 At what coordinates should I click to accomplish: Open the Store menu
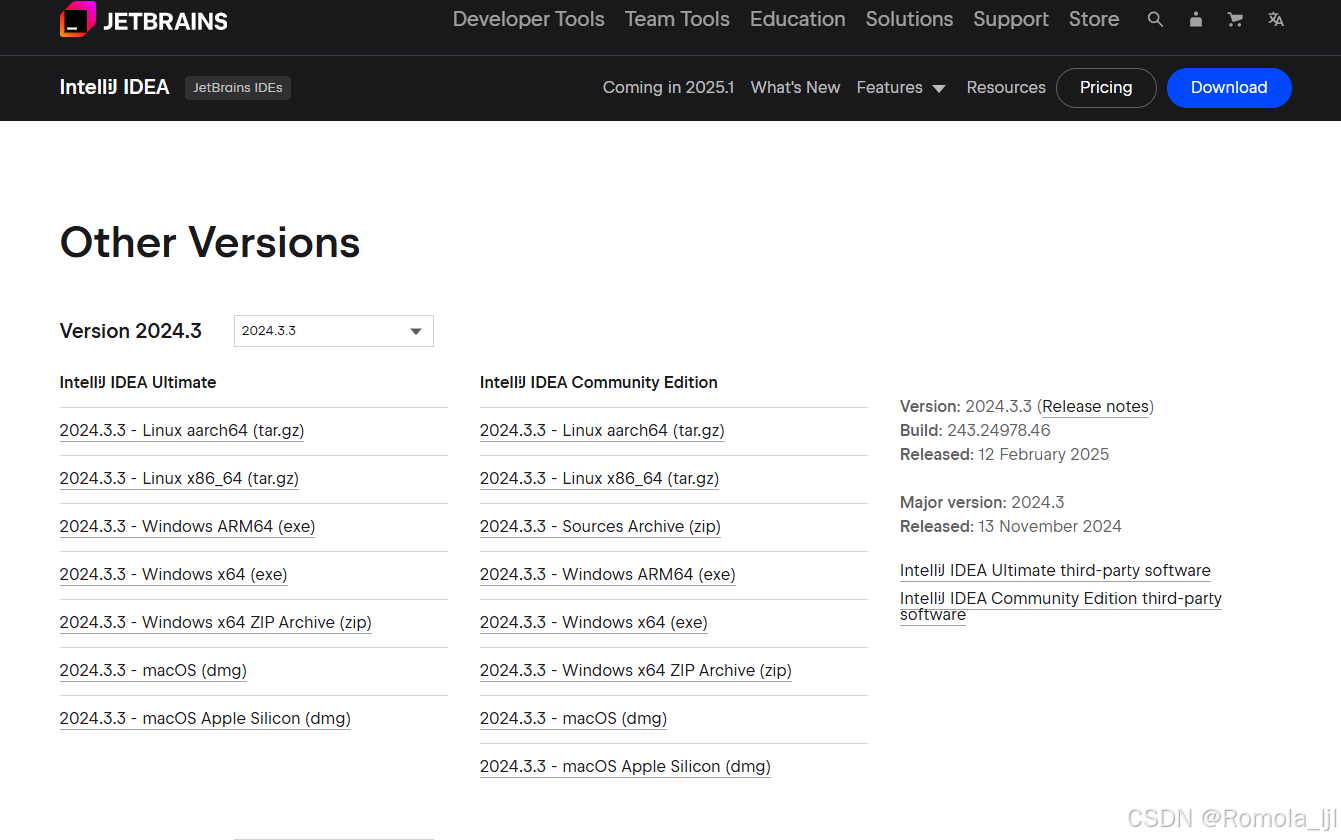pos(1094,19)
